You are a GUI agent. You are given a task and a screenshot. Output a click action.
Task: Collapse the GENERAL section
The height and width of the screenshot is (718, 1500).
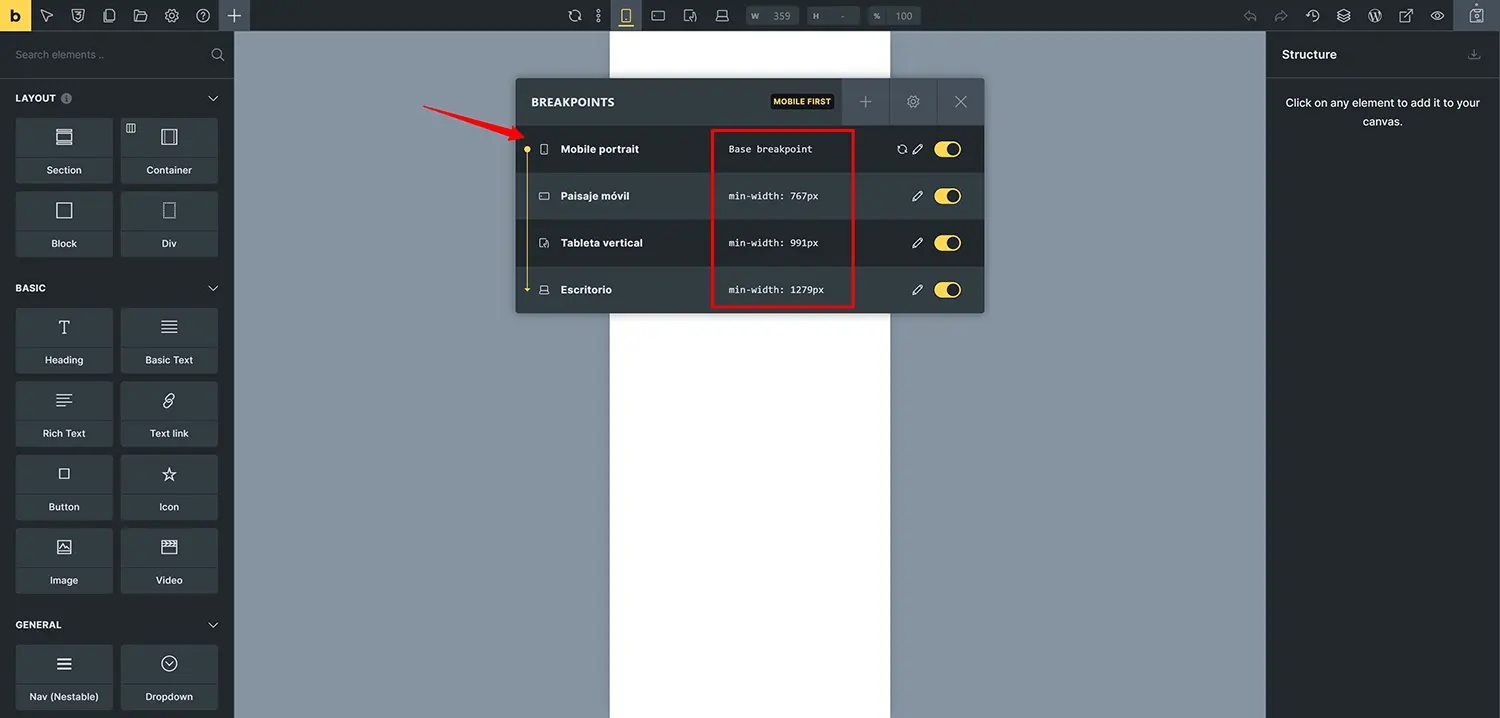(x=213, y=624)
